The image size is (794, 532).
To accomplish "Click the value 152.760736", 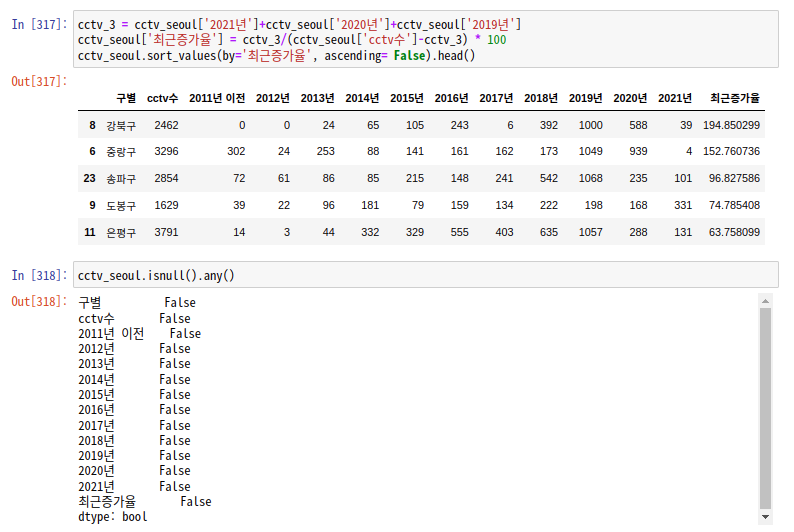I will tap(731, 151).
